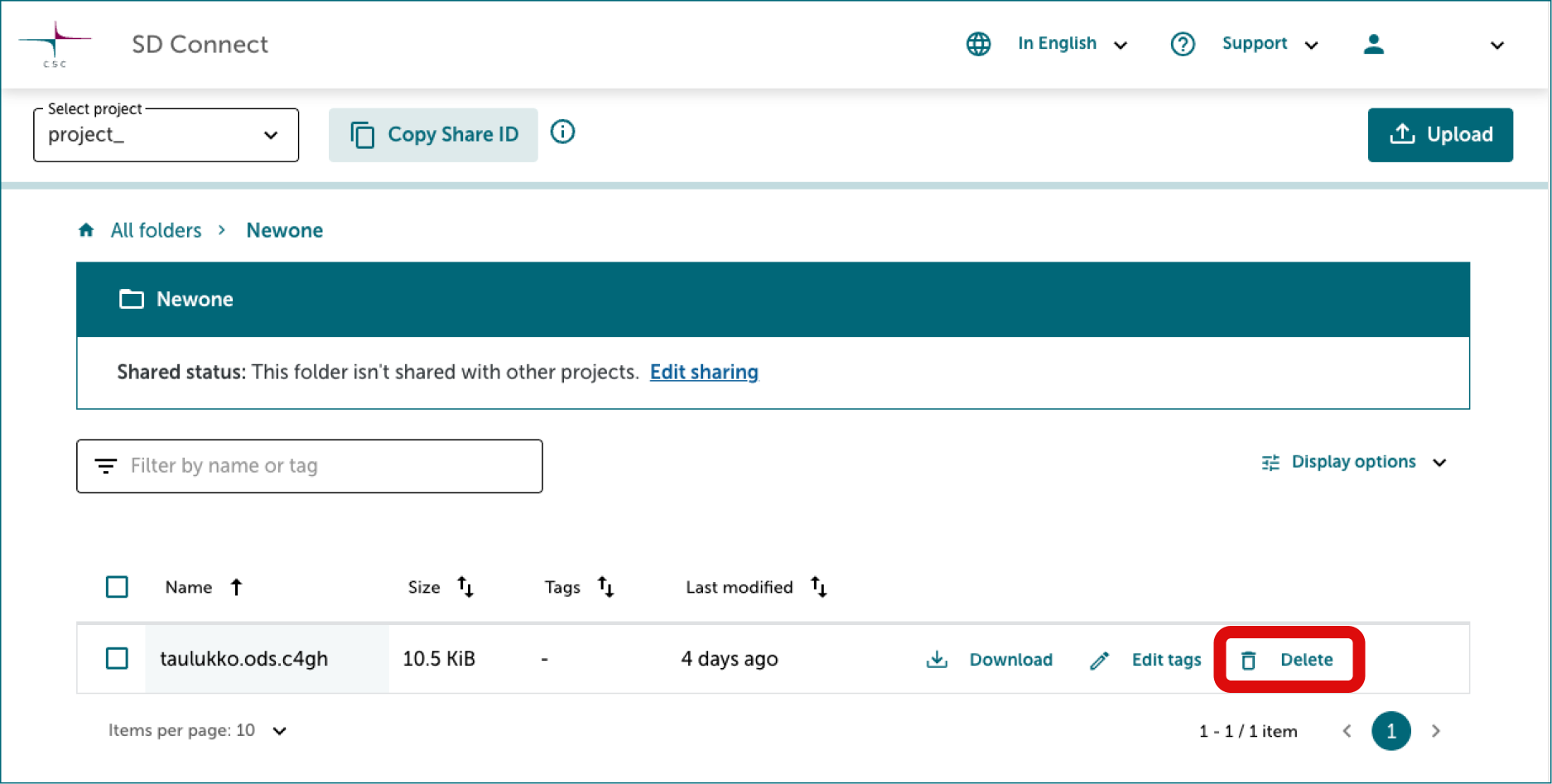Image resolution: width=1552 pixels, height=784 pixels.
Task: Click the file name taulukko.ods.c4gh
Action: point(243,659)
